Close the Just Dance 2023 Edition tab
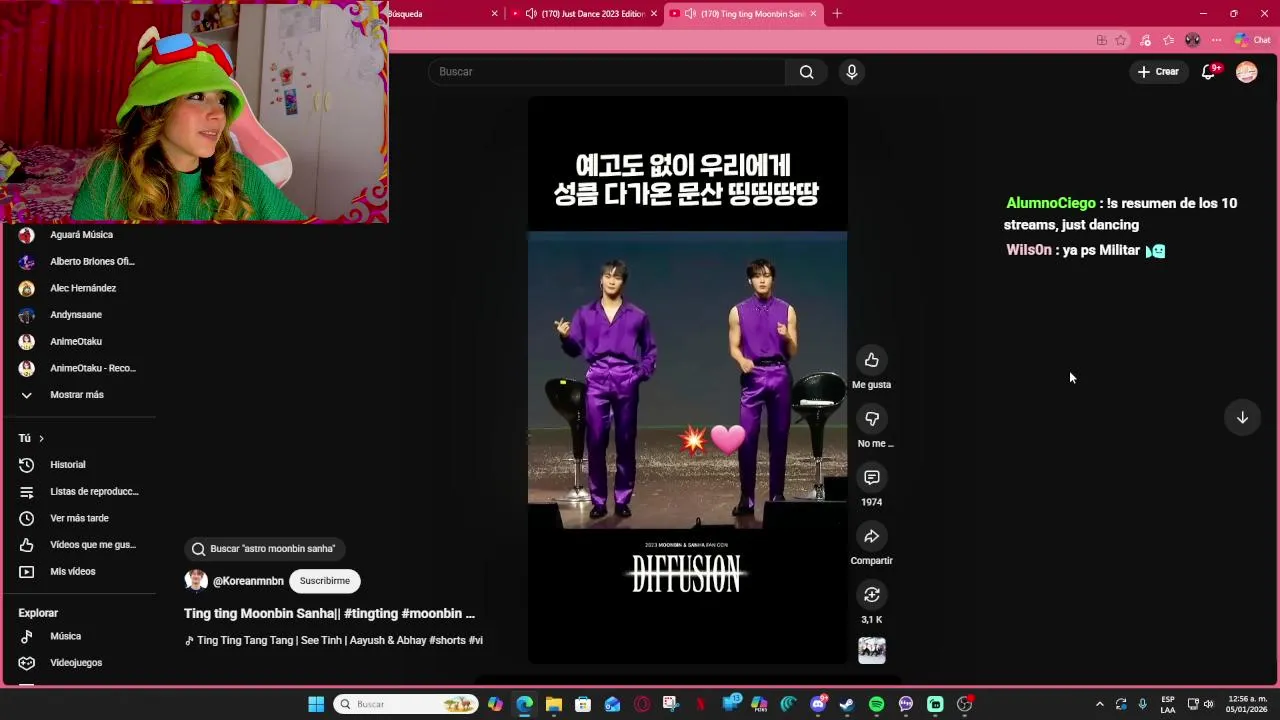 [654, 14]
